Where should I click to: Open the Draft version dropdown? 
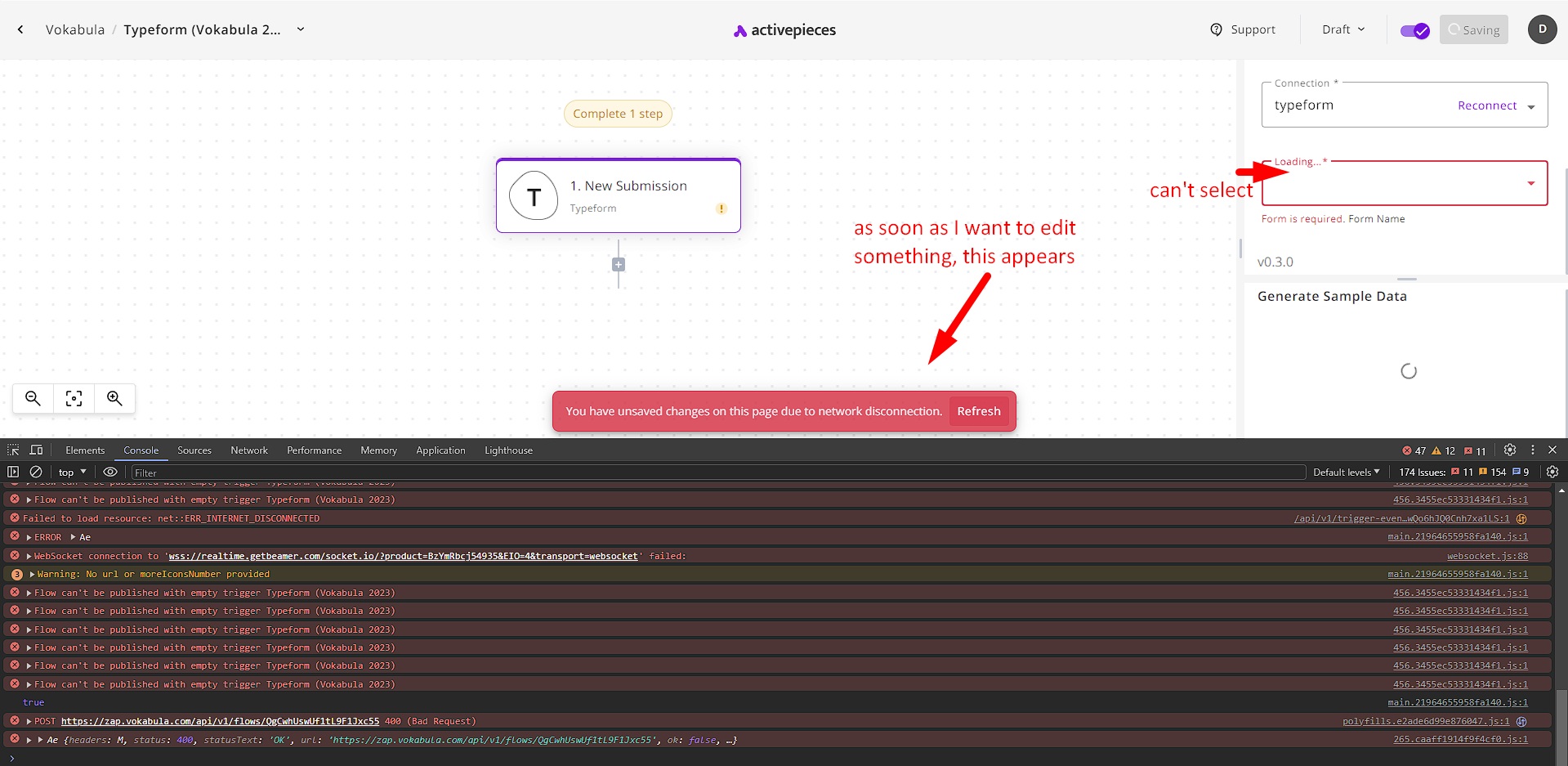pyautogui.click(x=1343, y=29)
